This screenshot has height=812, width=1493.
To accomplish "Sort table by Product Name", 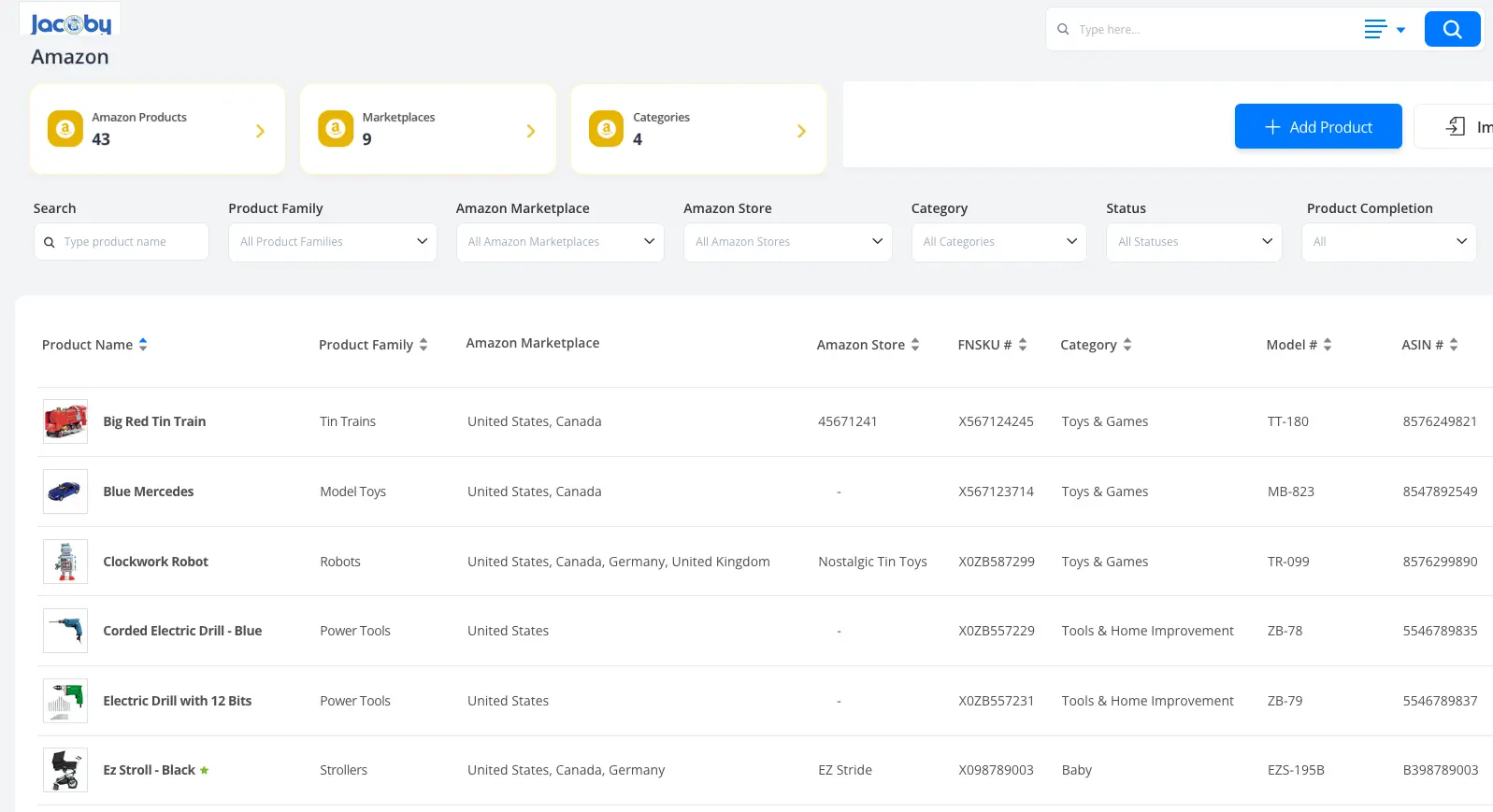I will click(143, 345).
